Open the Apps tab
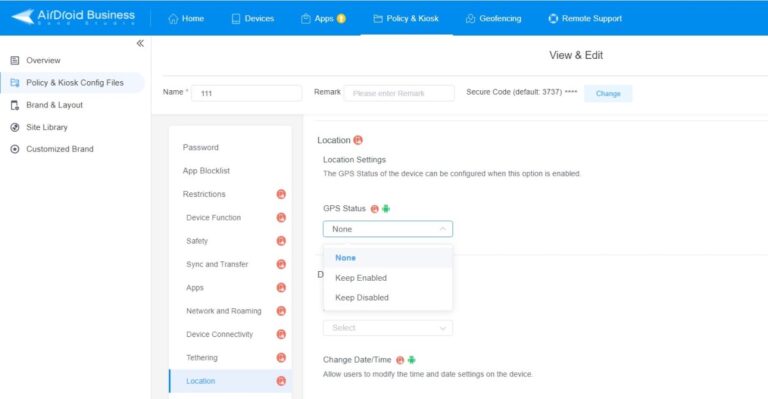 coord(323,19)
